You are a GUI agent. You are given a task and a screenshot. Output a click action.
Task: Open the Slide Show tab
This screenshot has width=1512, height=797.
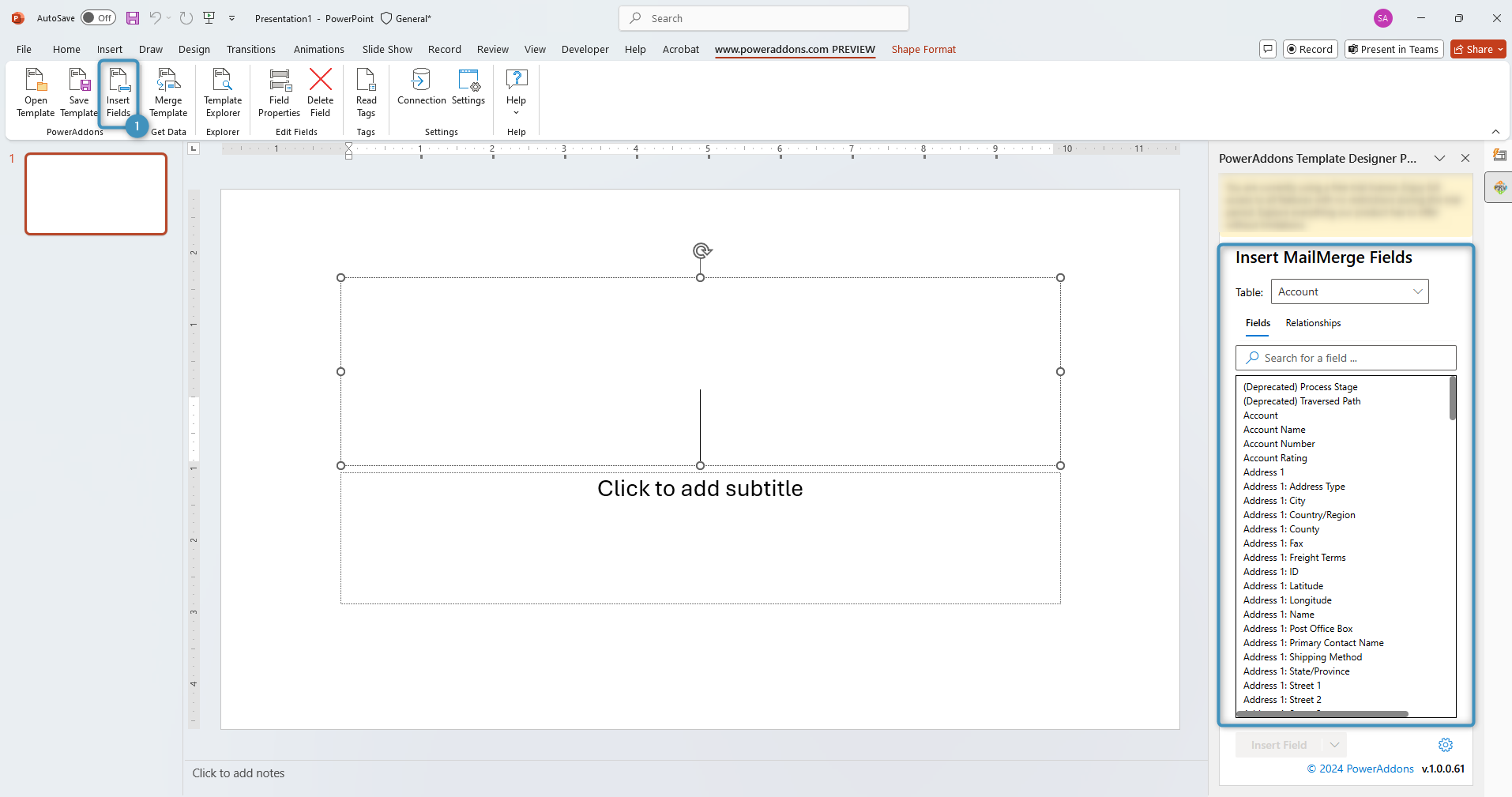[387, 49]
